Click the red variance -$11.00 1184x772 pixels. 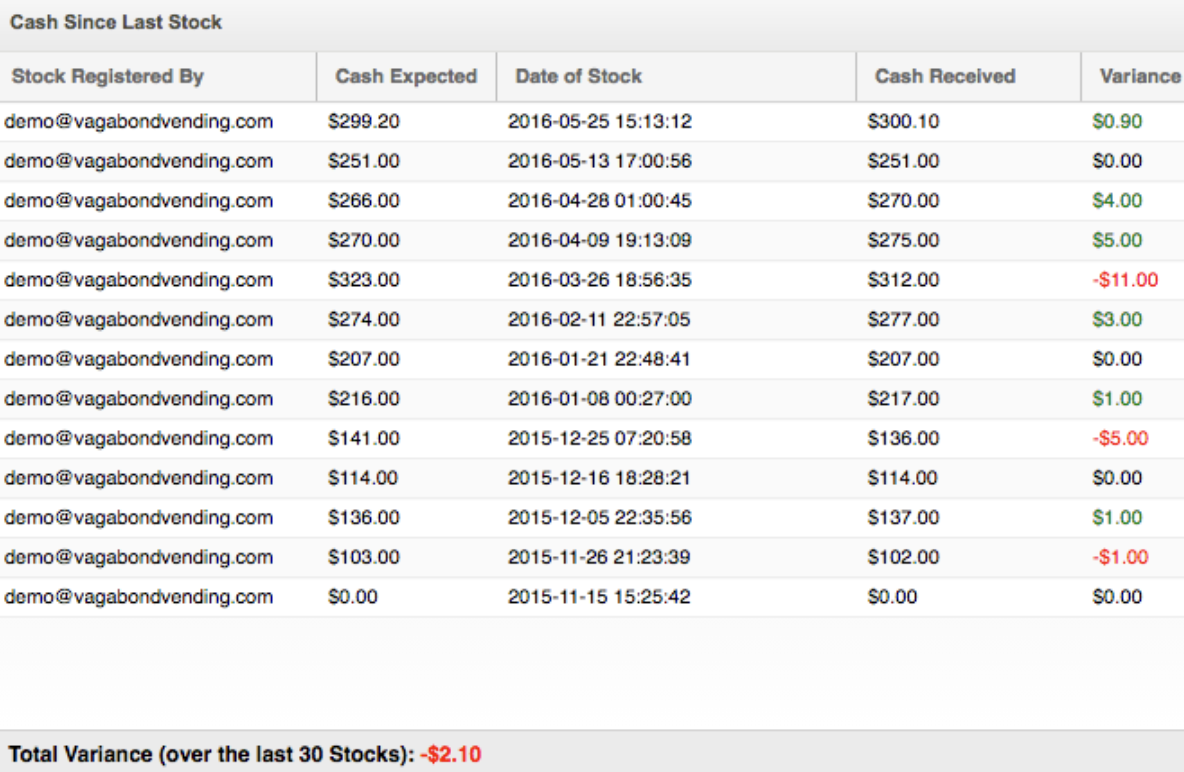[x=1125, y=280]
